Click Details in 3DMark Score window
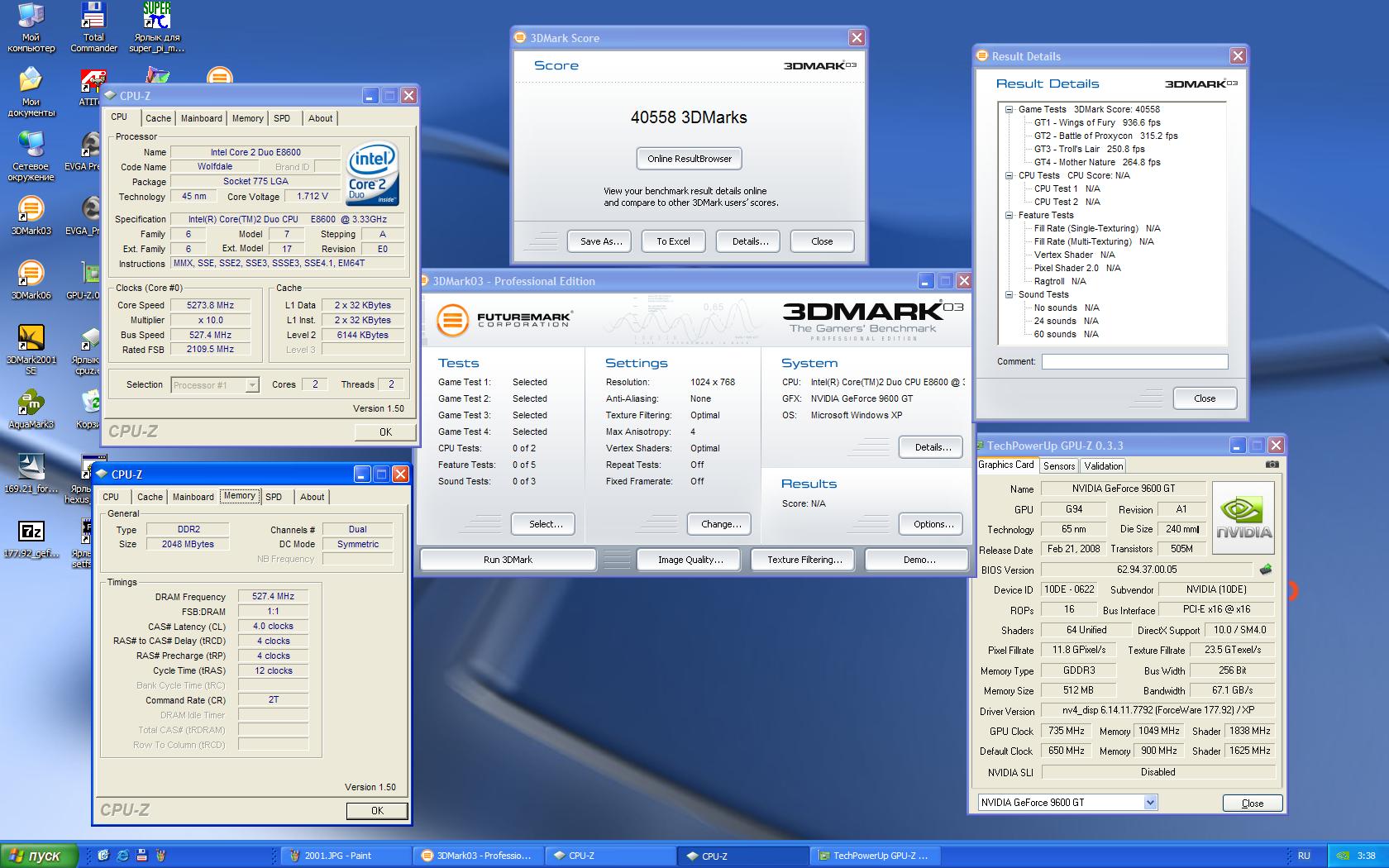The height and width of the screenshot is (868, 1389). [x=750, y=241]
